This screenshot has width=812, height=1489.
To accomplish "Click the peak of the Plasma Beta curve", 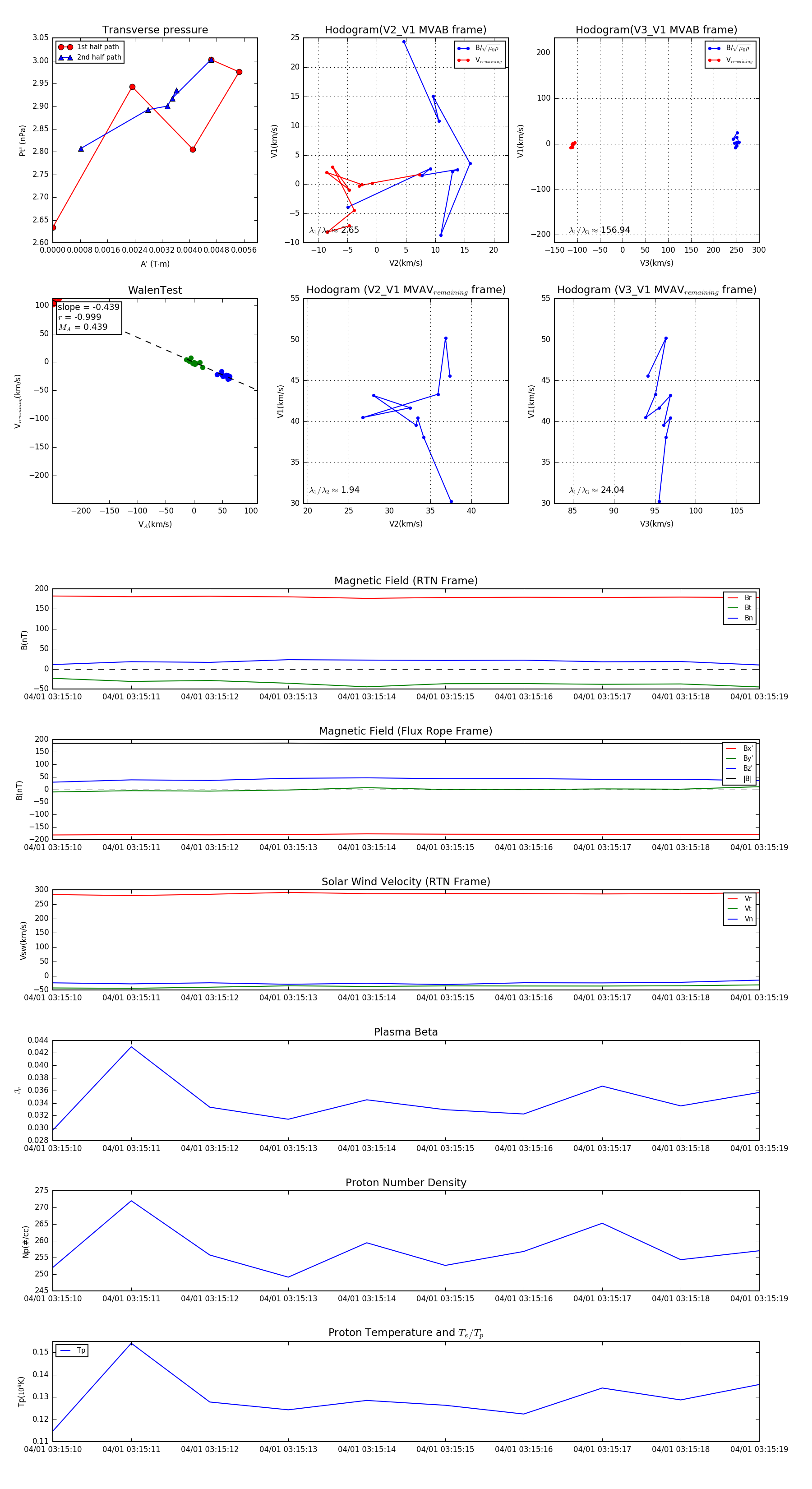I will 131,1047.
